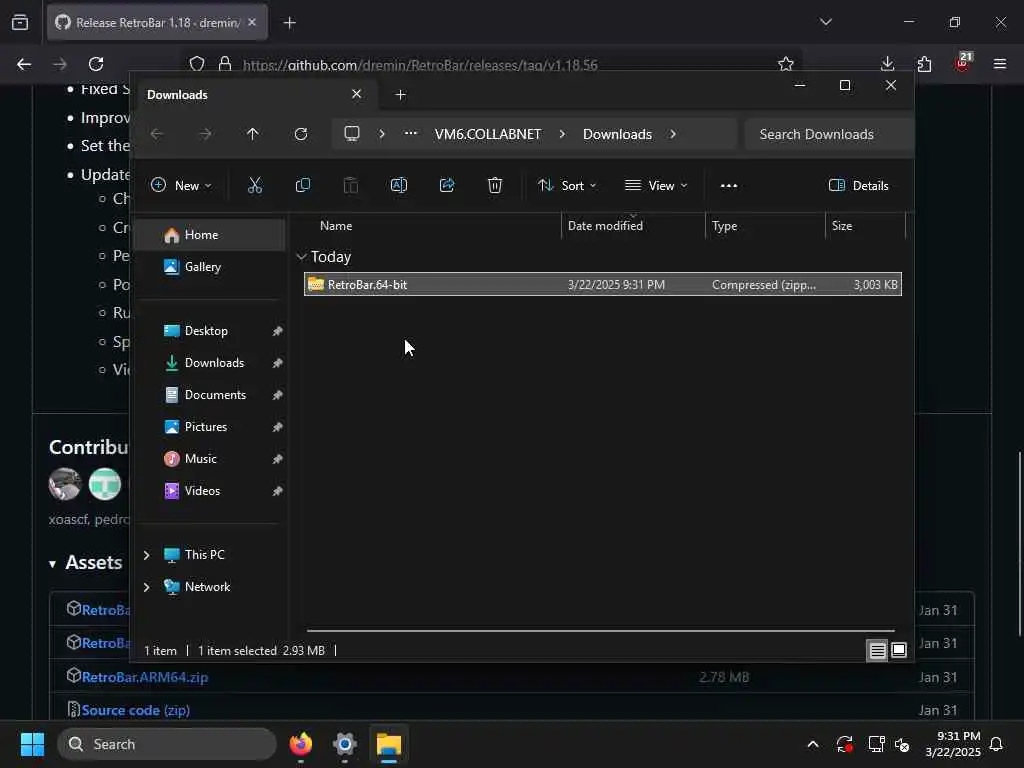
Task: Expand the Network tree node
Action: (x=146, y=587)
